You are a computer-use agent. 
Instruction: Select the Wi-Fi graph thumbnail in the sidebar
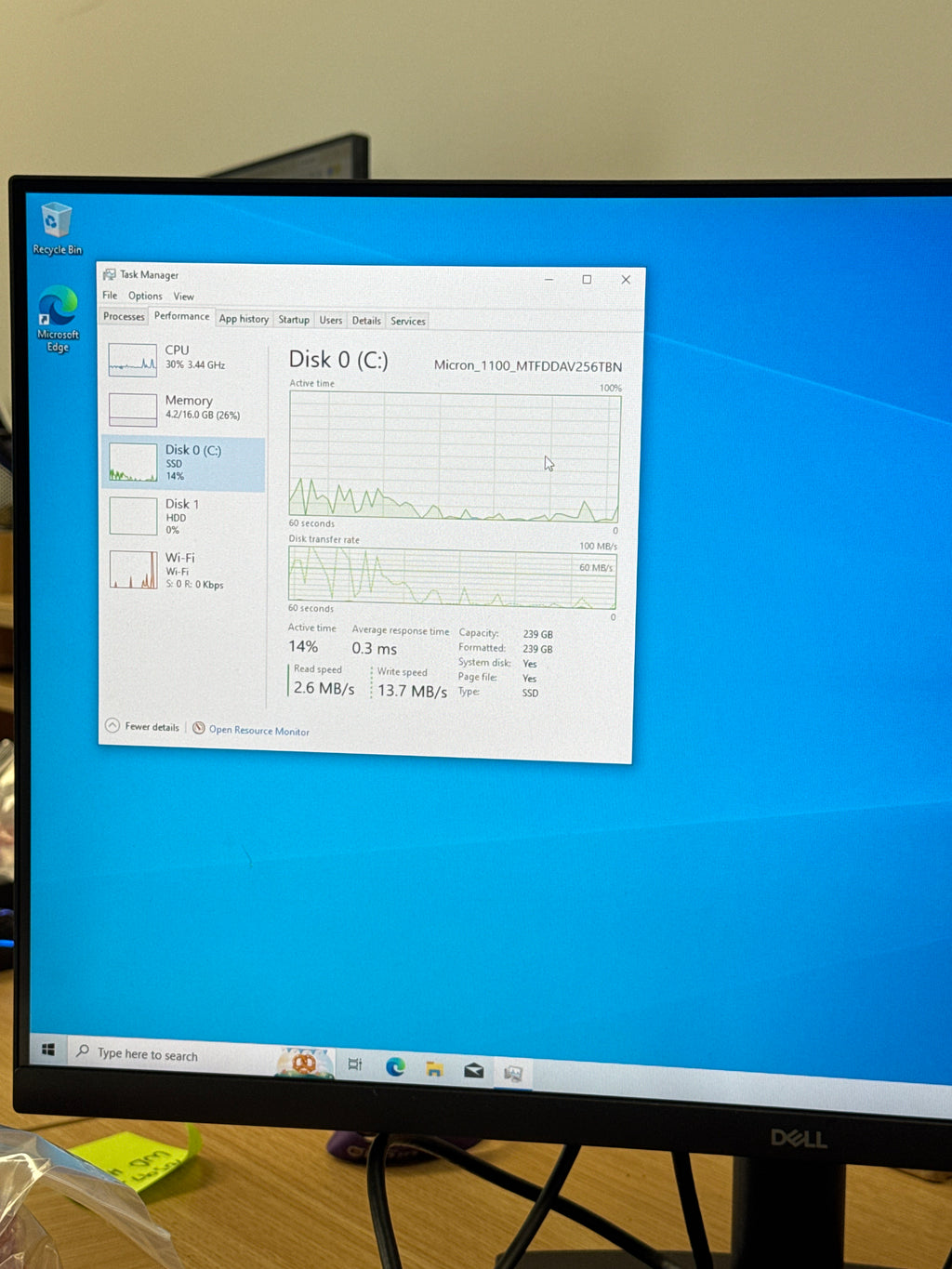pos(134,570)
